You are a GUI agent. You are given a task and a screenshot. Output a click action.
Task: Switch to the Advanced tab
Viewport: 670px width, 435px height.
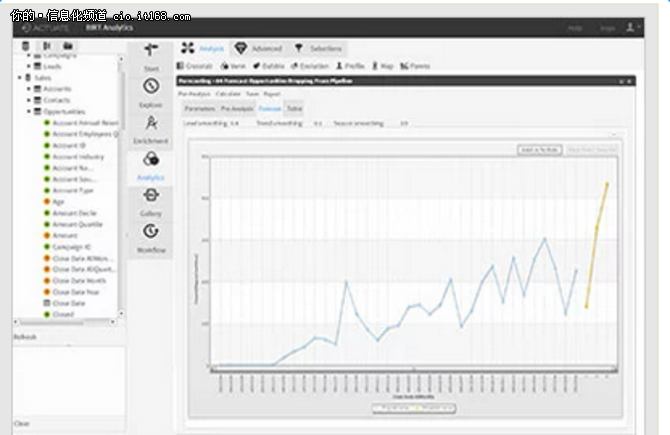[259, 48]
